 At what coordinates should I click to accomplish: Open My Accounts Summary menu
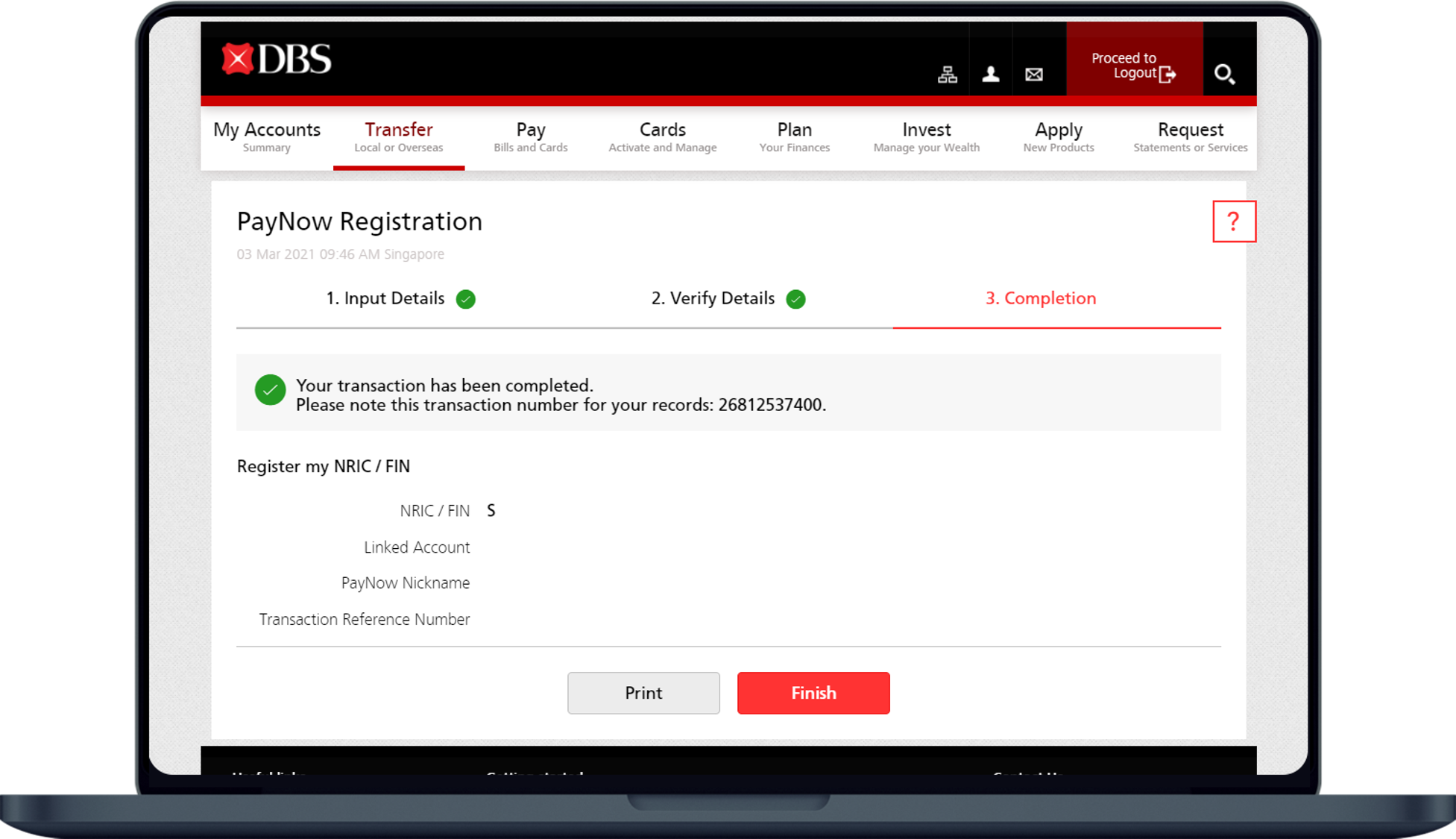[x=267, y=137]
